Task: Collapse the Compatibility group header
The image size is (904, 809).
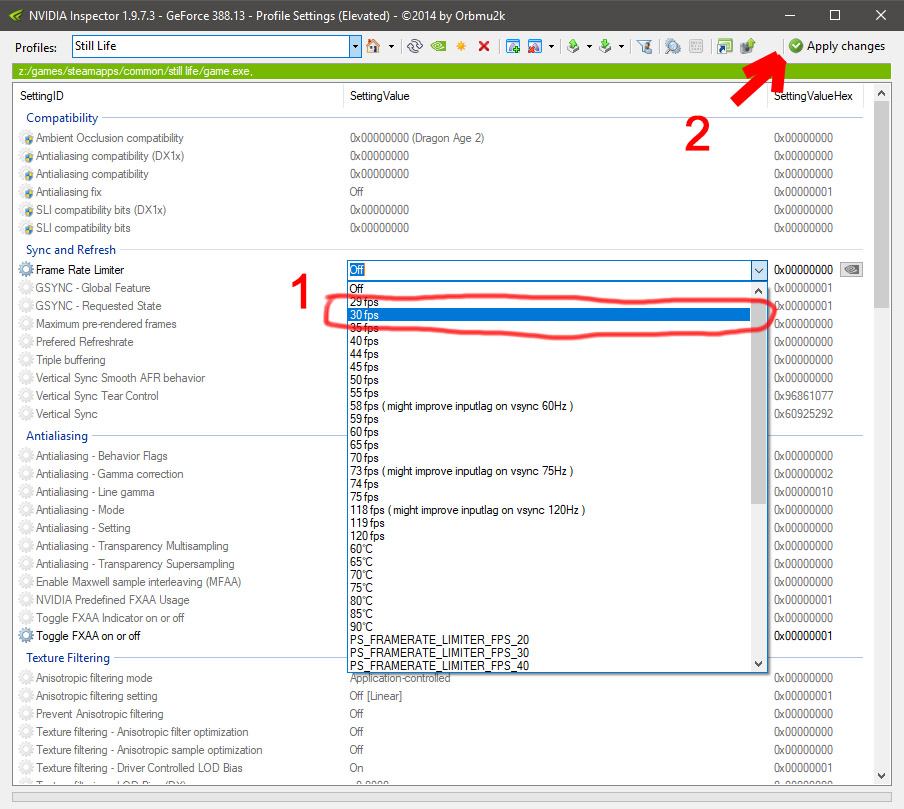Action: click(x=62, y=118)
